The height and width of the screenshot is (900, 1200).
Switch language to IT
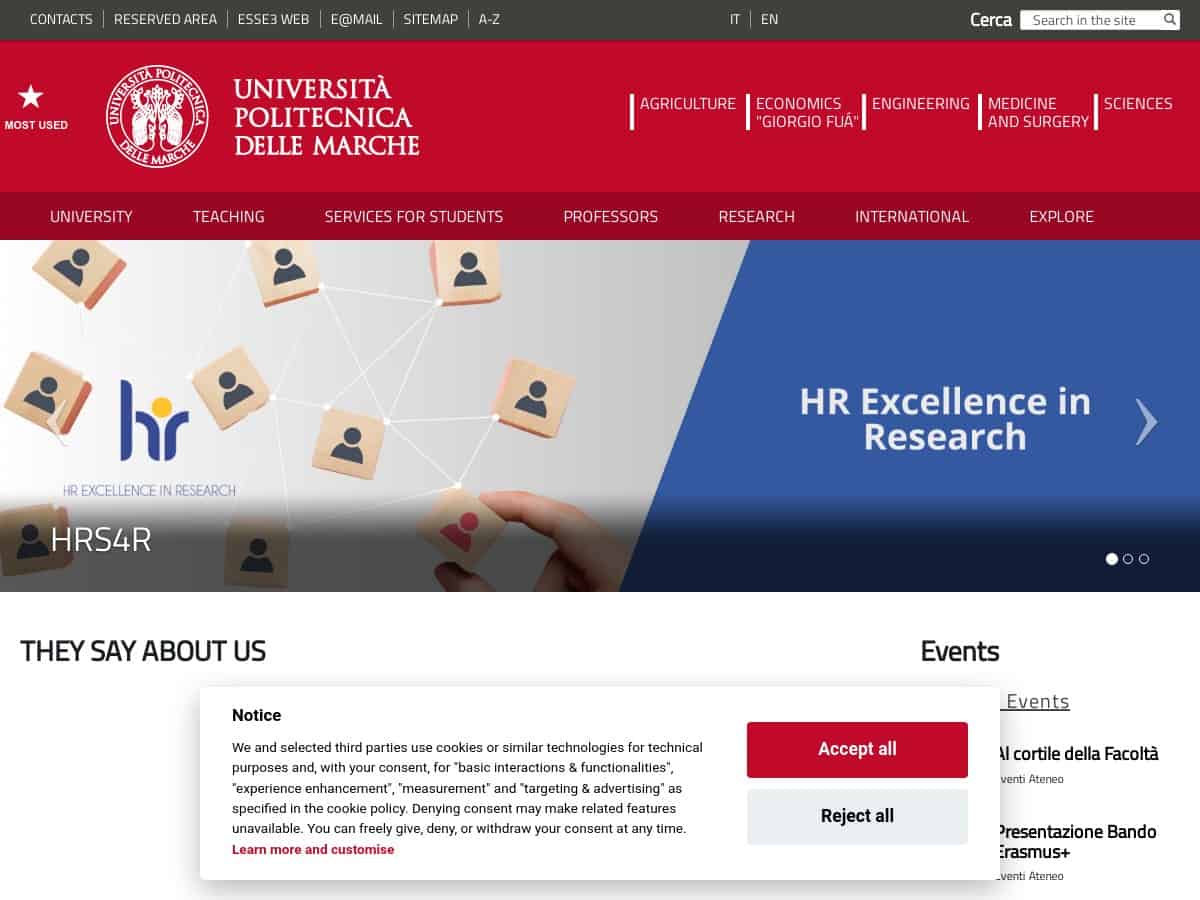click(x=735, y=19)
